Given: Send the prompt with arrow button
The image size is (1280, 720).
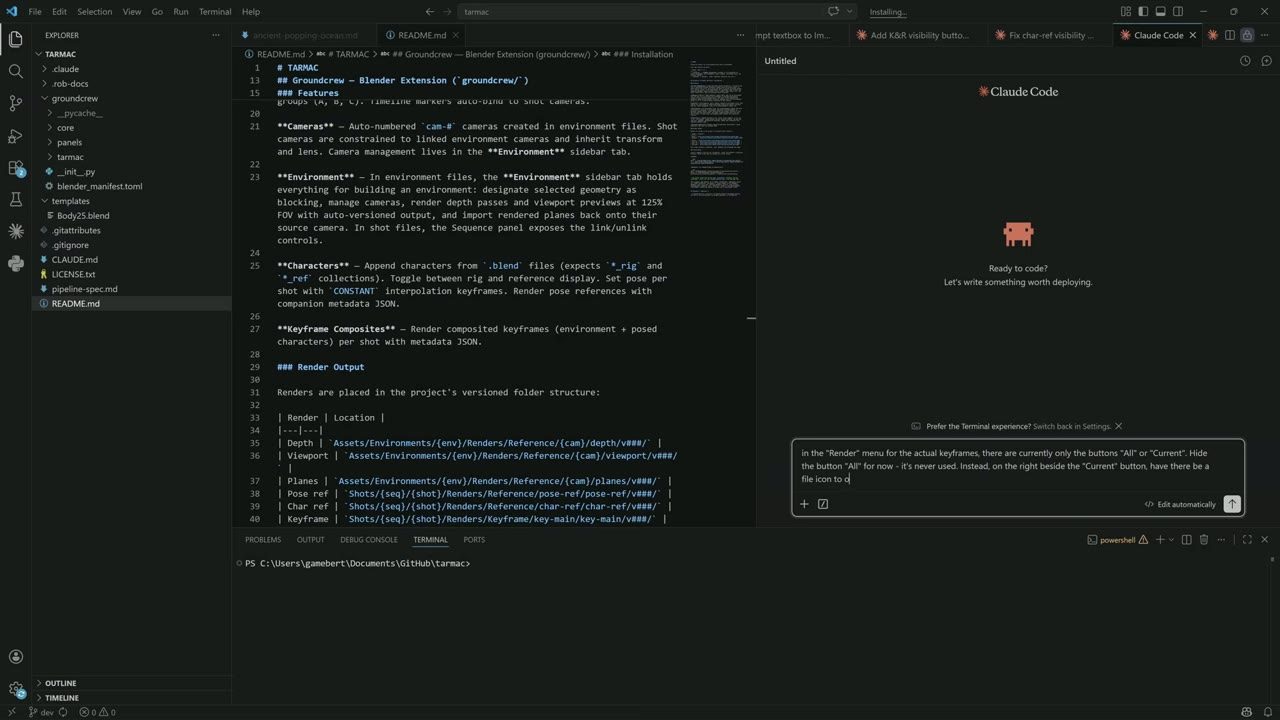Looking at the screenshot, I should [x=1232, y=504].
